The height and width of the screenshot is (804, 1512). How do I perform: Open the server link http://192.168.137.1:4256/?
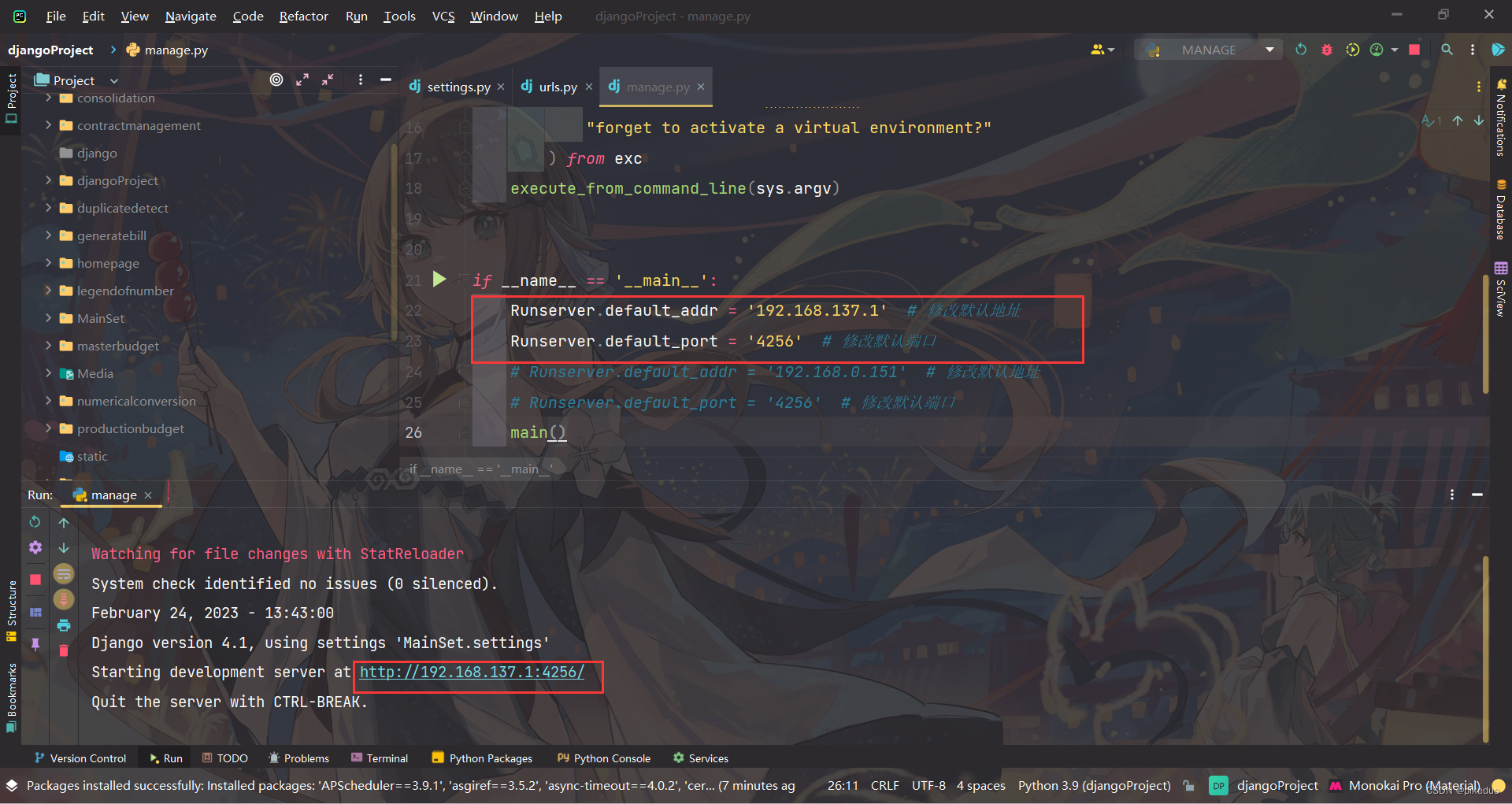(x=472, y=672)
